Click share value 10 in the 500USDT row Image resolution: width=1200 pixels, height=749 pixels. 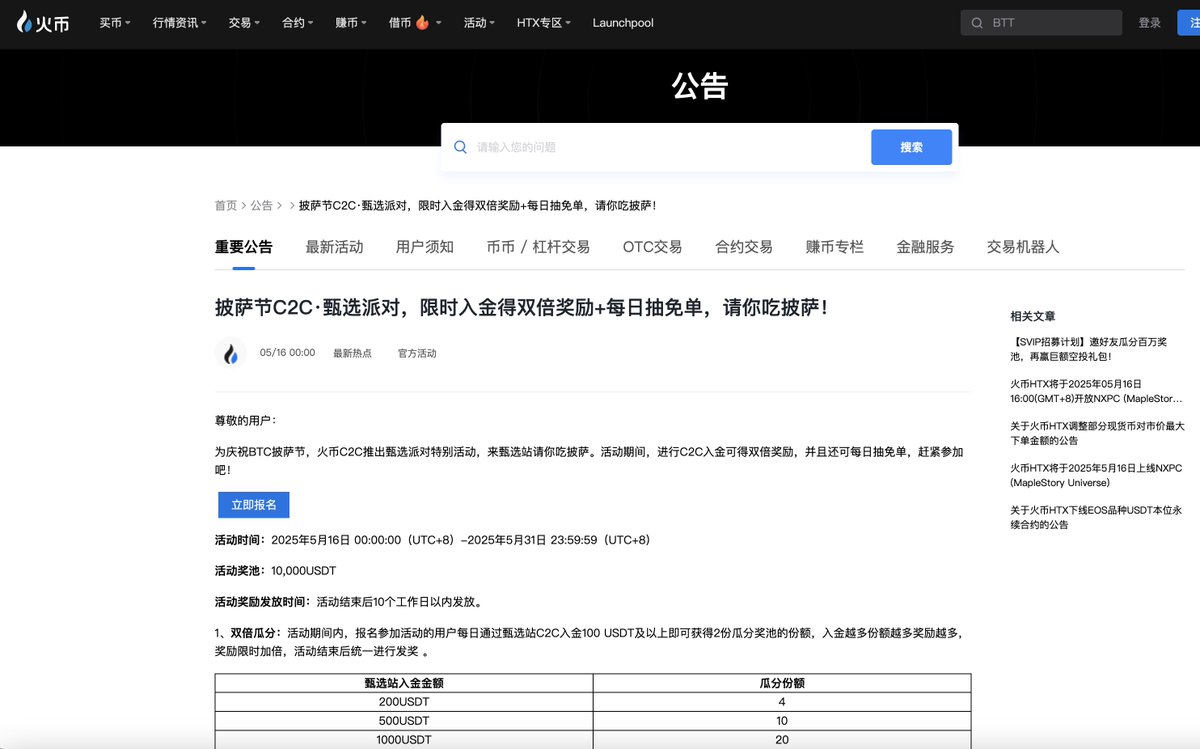pyautogui.click(x=782, y=721)
